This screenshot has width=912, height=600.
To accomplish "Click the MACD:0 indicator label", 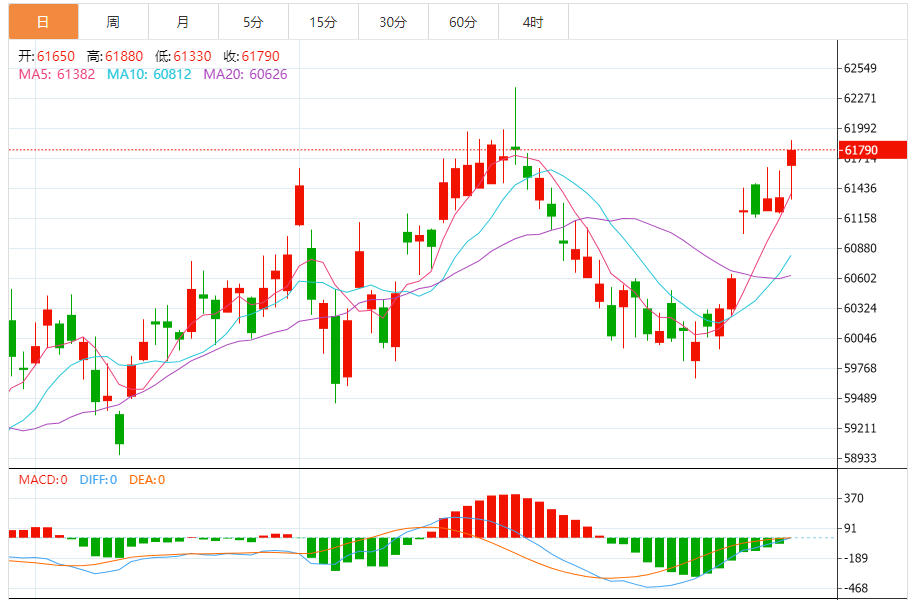I will click(x=43, y=479).
